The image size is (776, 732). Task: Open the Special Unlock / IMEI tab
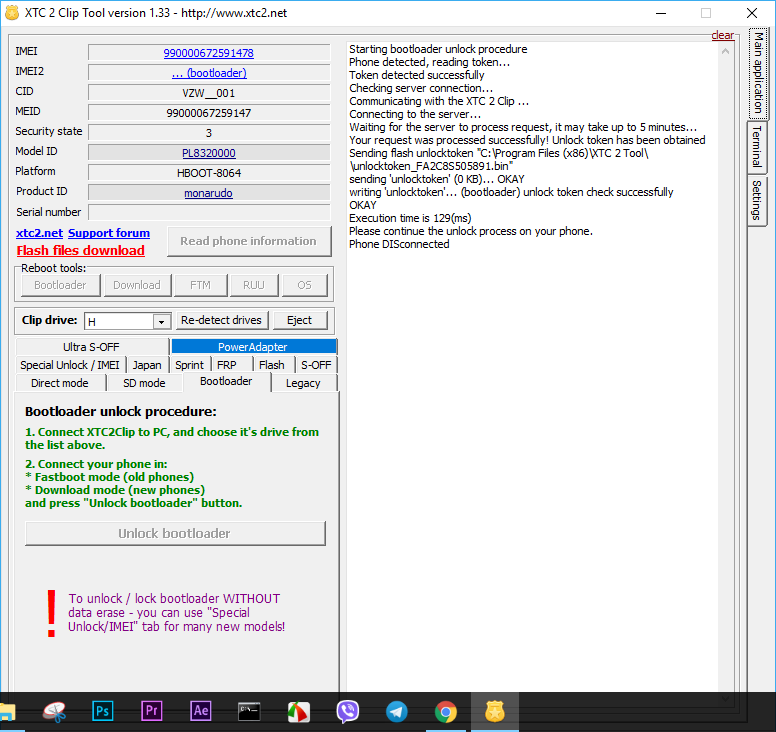(69, 365)
